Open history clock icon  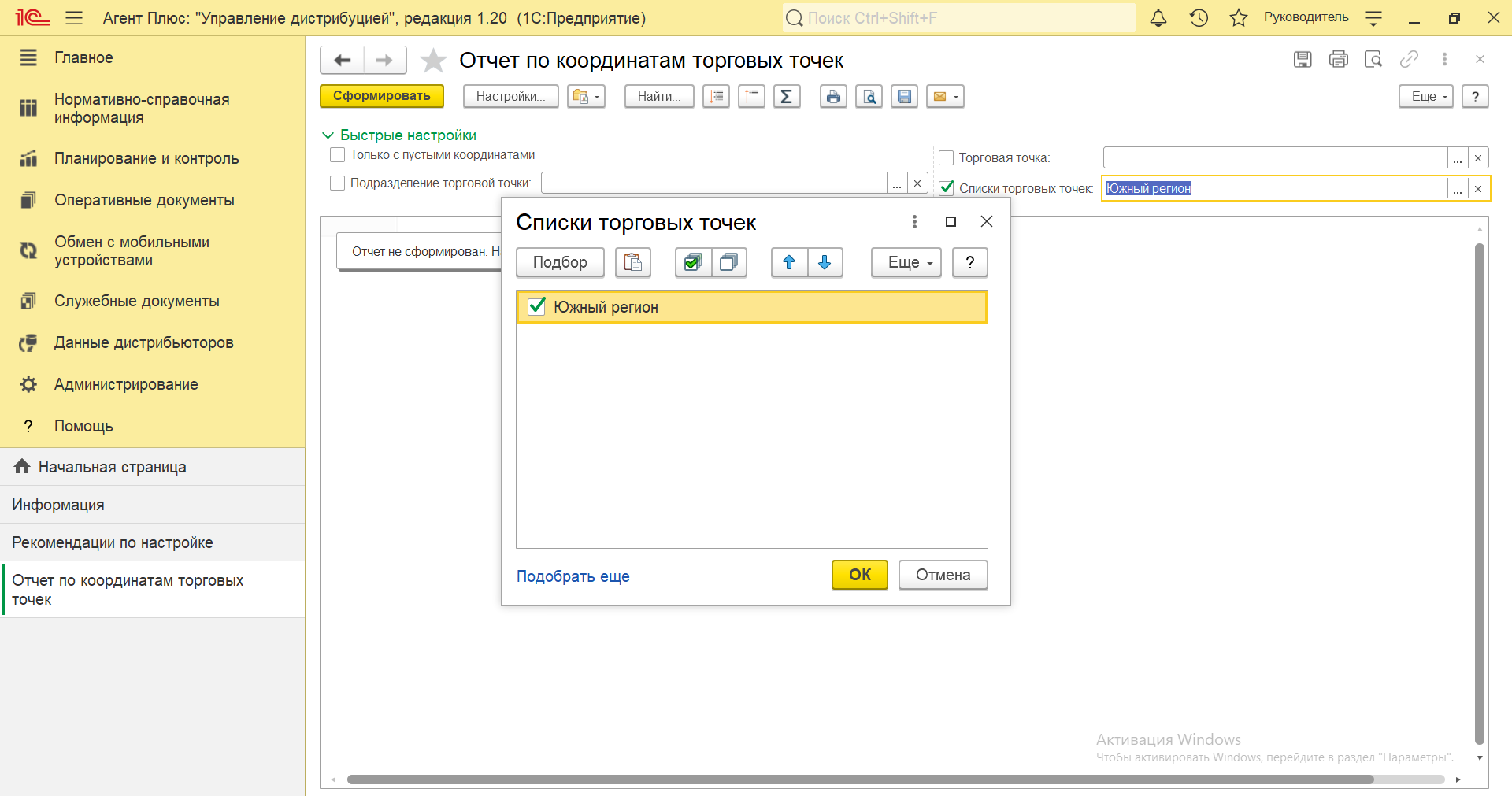coord(1199,18)
